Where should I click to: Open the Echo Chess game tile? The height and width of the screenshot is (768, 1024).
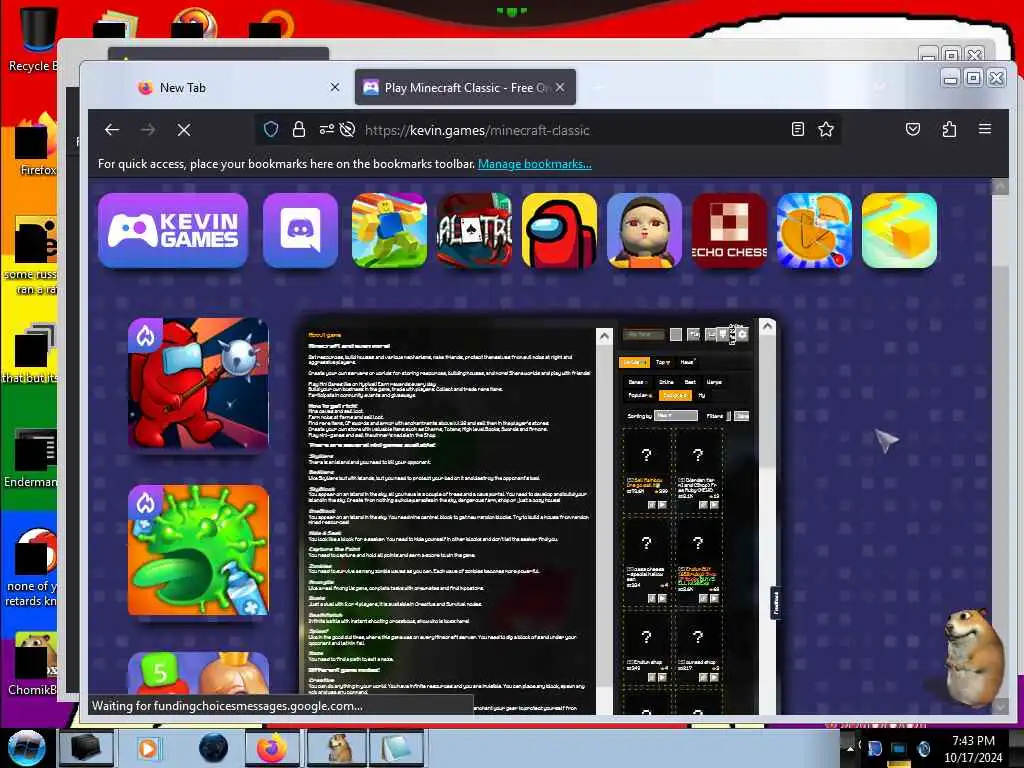coord(729,231)
